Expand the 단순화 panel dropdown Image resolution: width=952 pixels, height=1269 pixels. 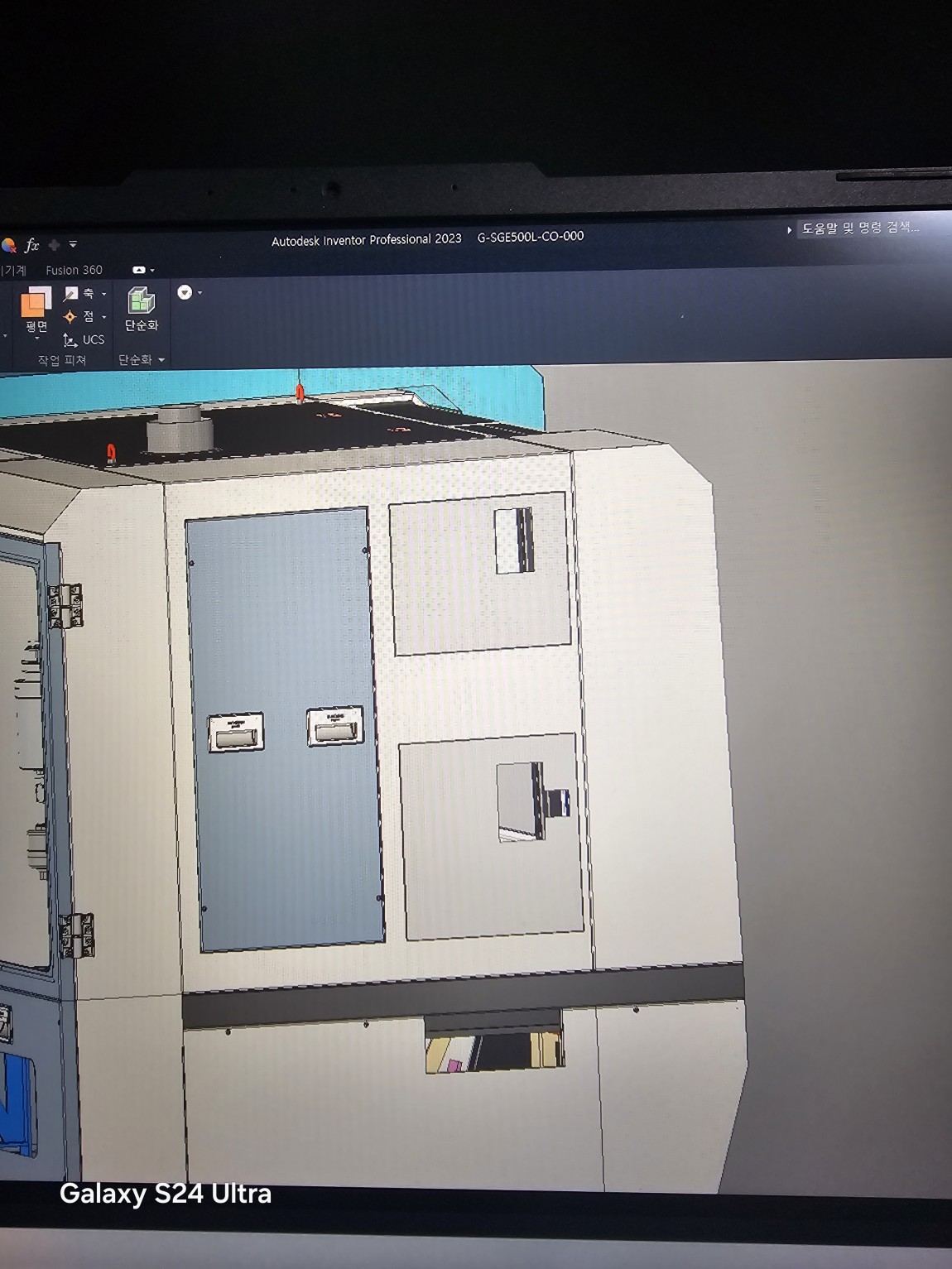click(x=161, y=360)
